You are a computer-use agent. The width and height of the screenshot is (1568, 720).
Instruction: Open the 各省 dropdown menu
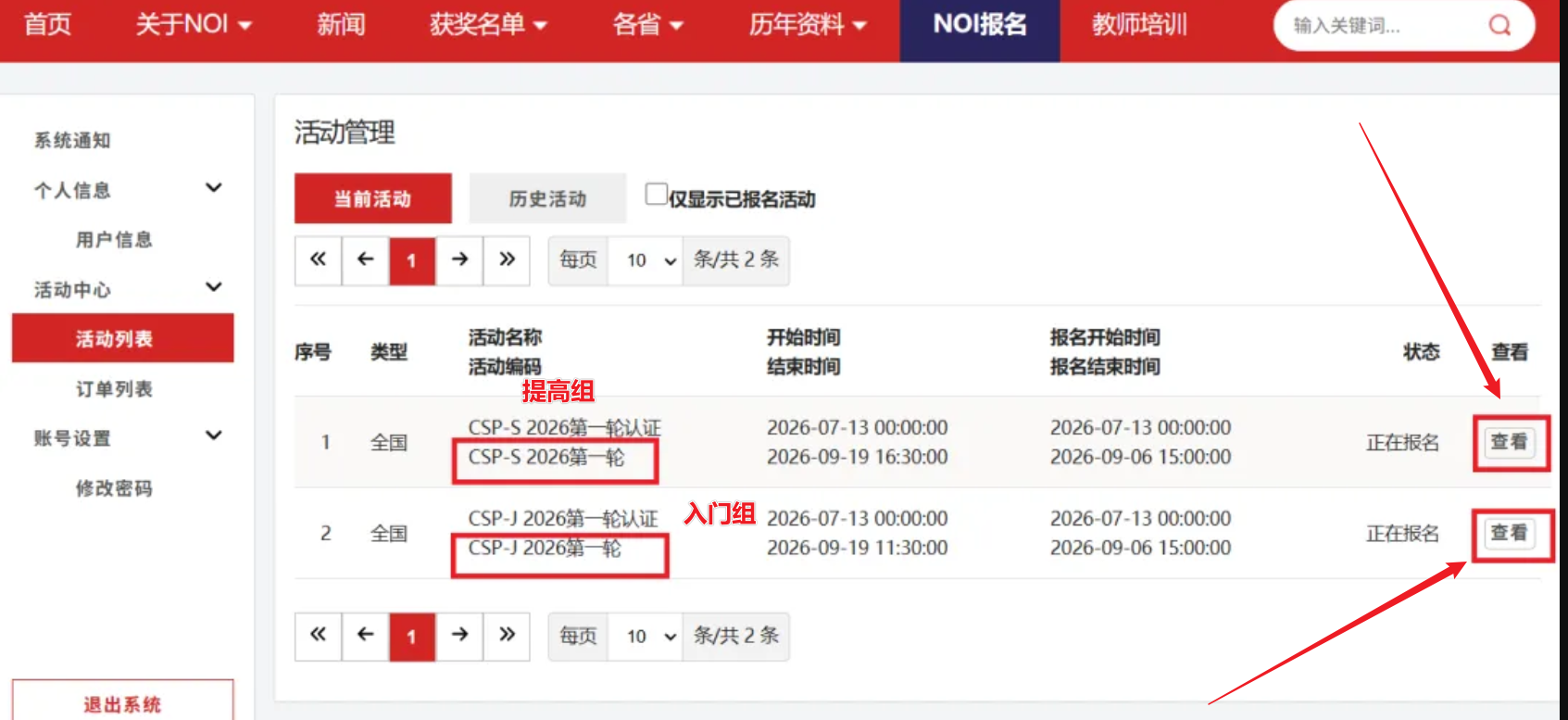pyautogui.click(x=647, y=24)
